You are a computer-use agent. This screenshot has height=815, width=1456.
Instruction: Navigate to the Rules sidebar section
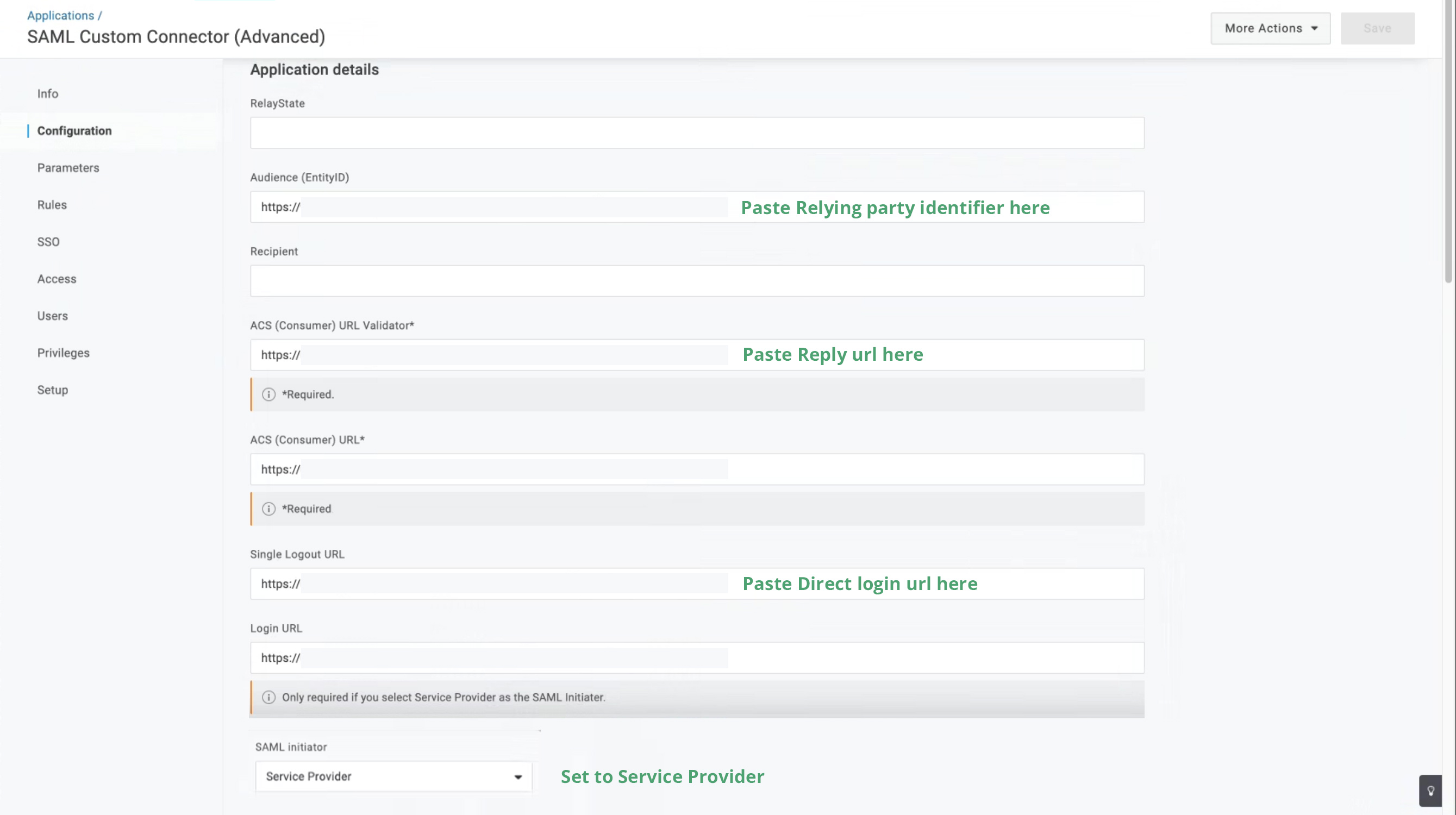(52, 204)
